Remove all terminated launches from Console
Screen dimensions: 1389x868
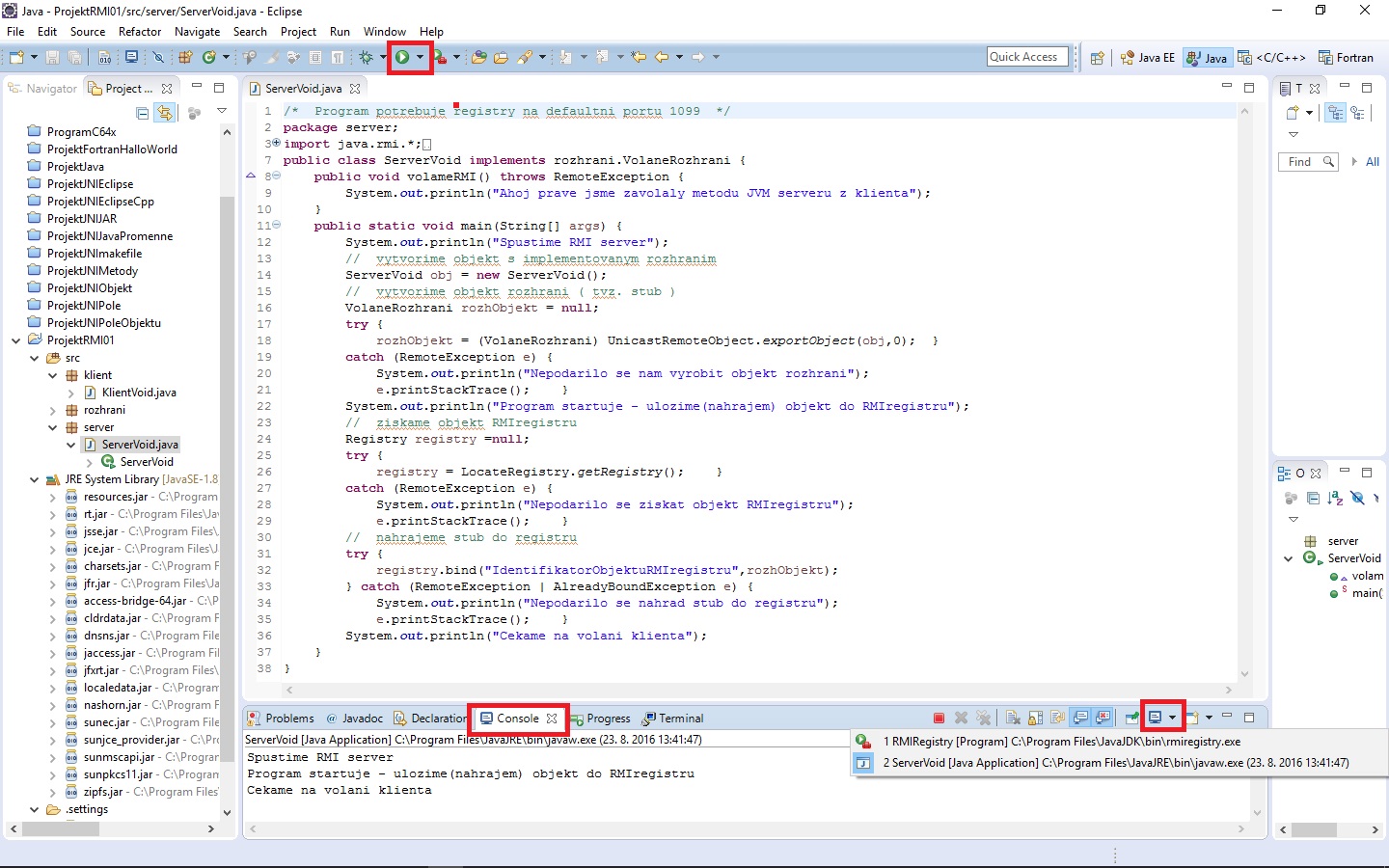[x=984, y=718]
